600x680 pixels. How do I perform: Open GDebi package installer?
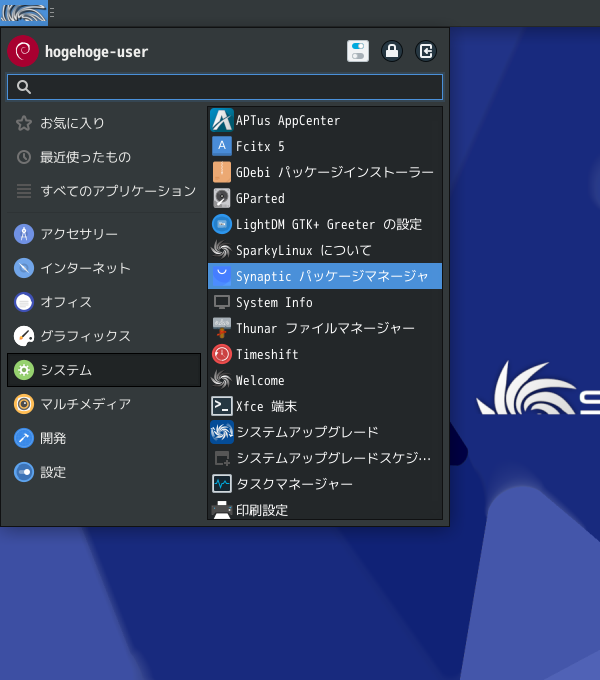[325, 172]
